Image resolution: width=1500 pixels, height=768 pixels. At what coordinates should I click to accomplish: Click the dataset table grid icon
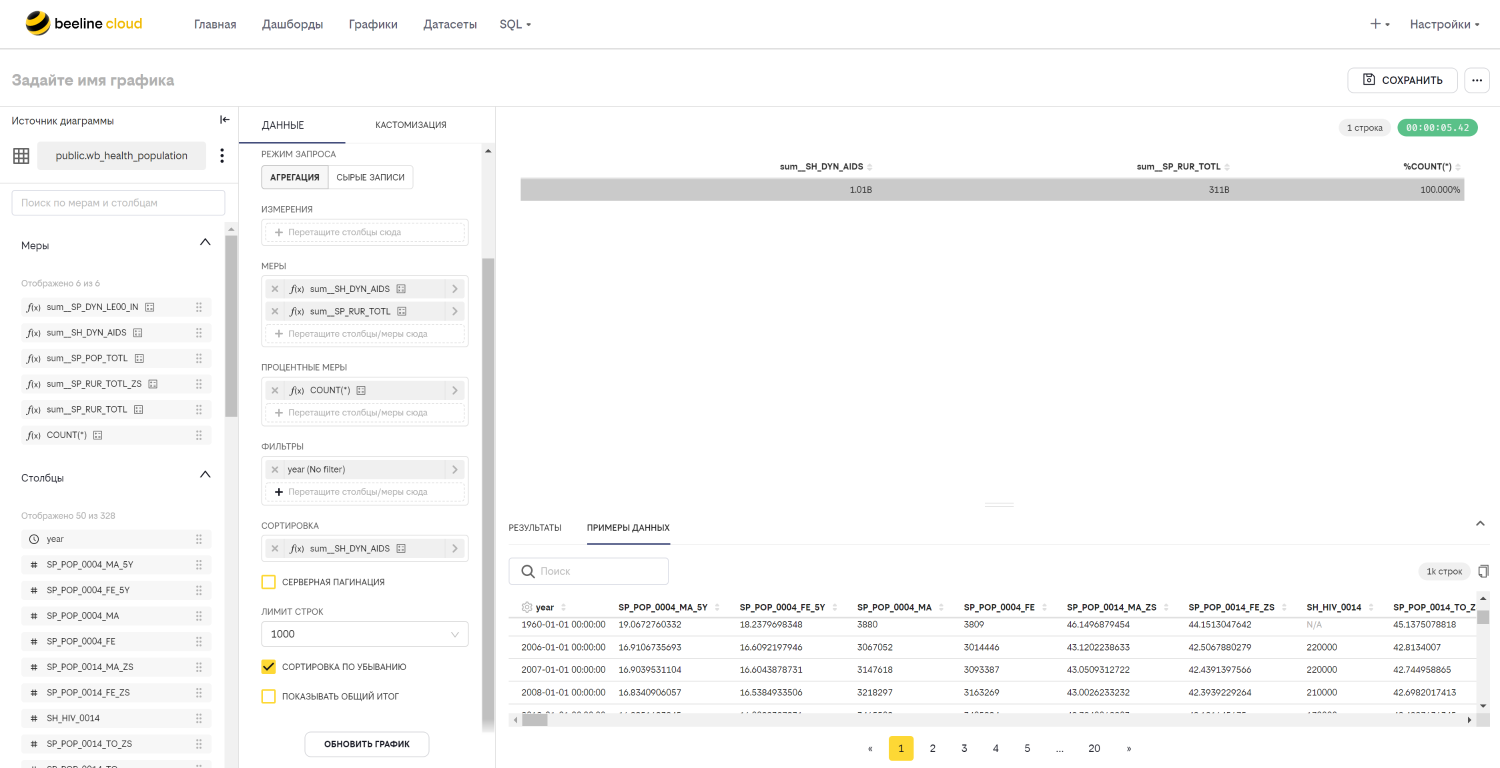pyautogui.click(x=21, y=156)
